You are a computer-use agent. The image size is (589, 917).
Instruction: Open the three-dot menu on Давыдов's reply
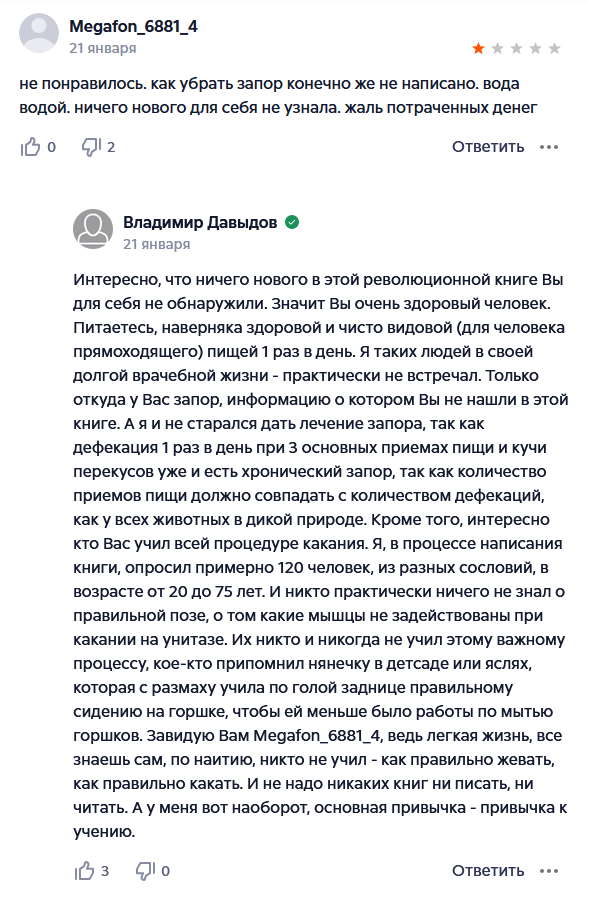coord(549,871)
